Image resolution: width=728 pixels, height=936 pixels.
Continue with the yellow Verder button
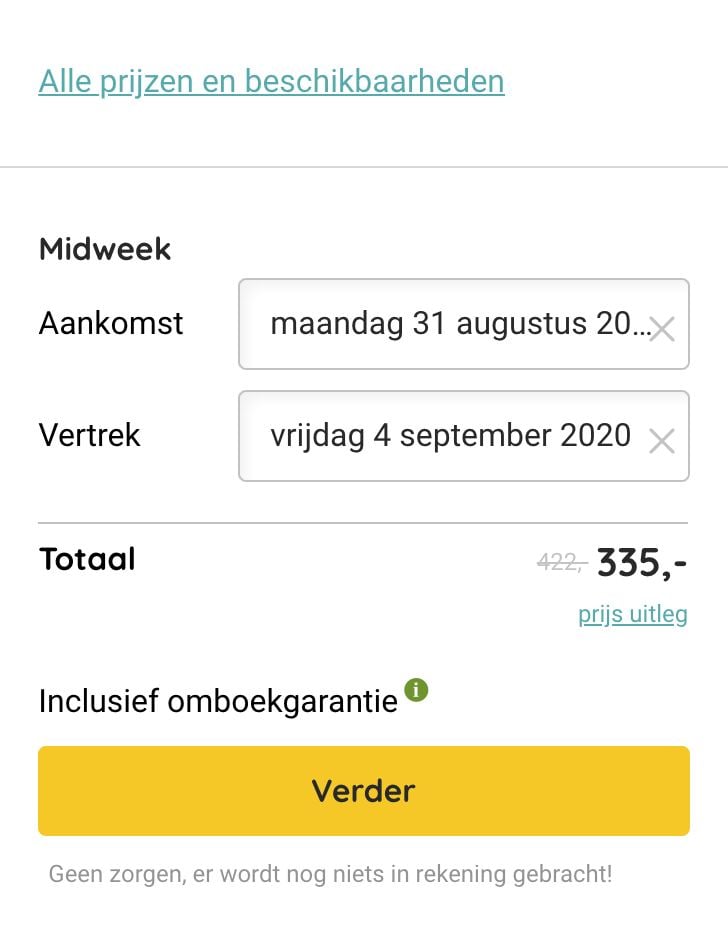[x=364, y=791]
